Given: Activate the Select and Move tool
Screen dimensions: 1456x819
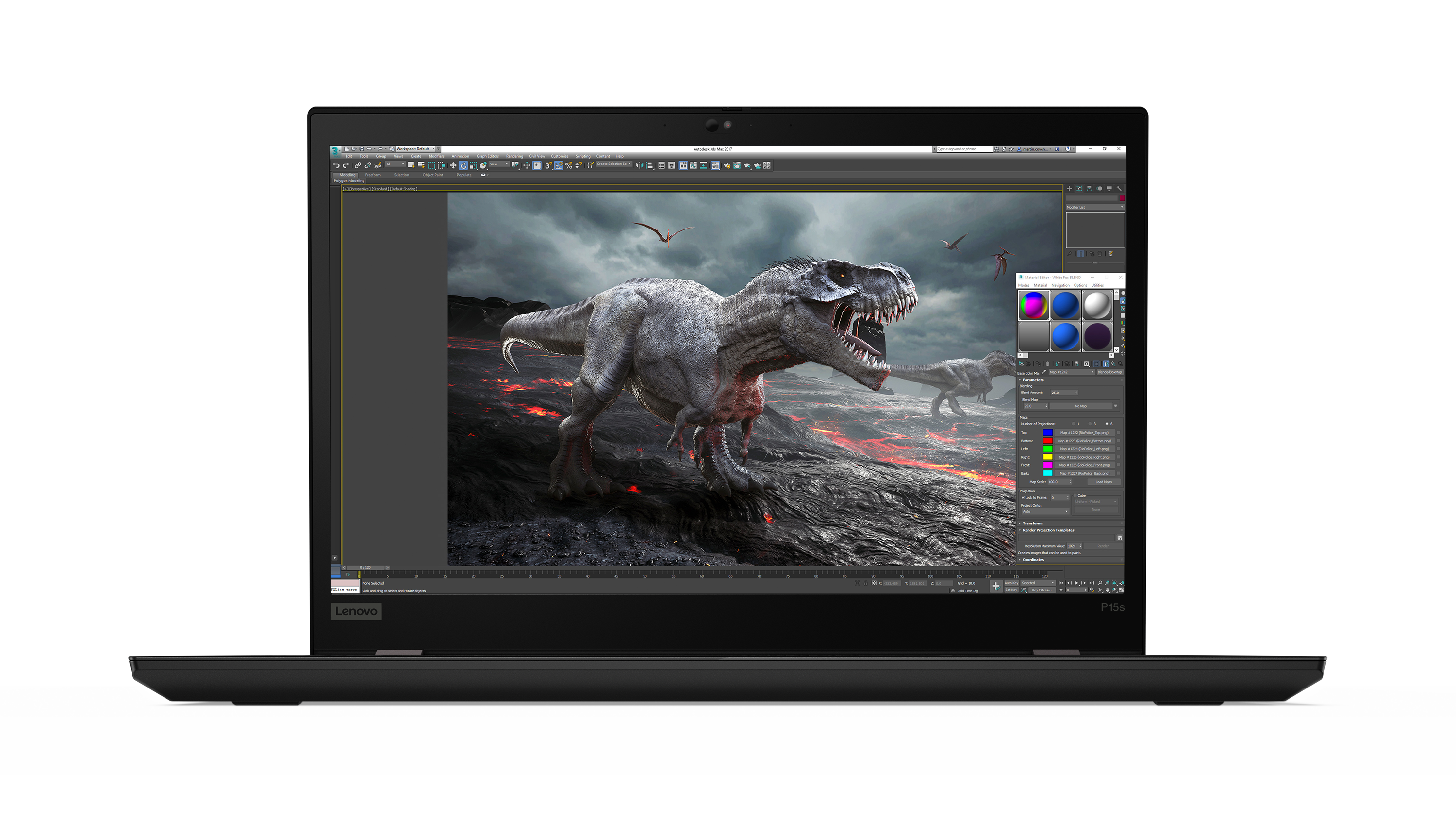Looking at the screenshot, I should tap(453, 165).
